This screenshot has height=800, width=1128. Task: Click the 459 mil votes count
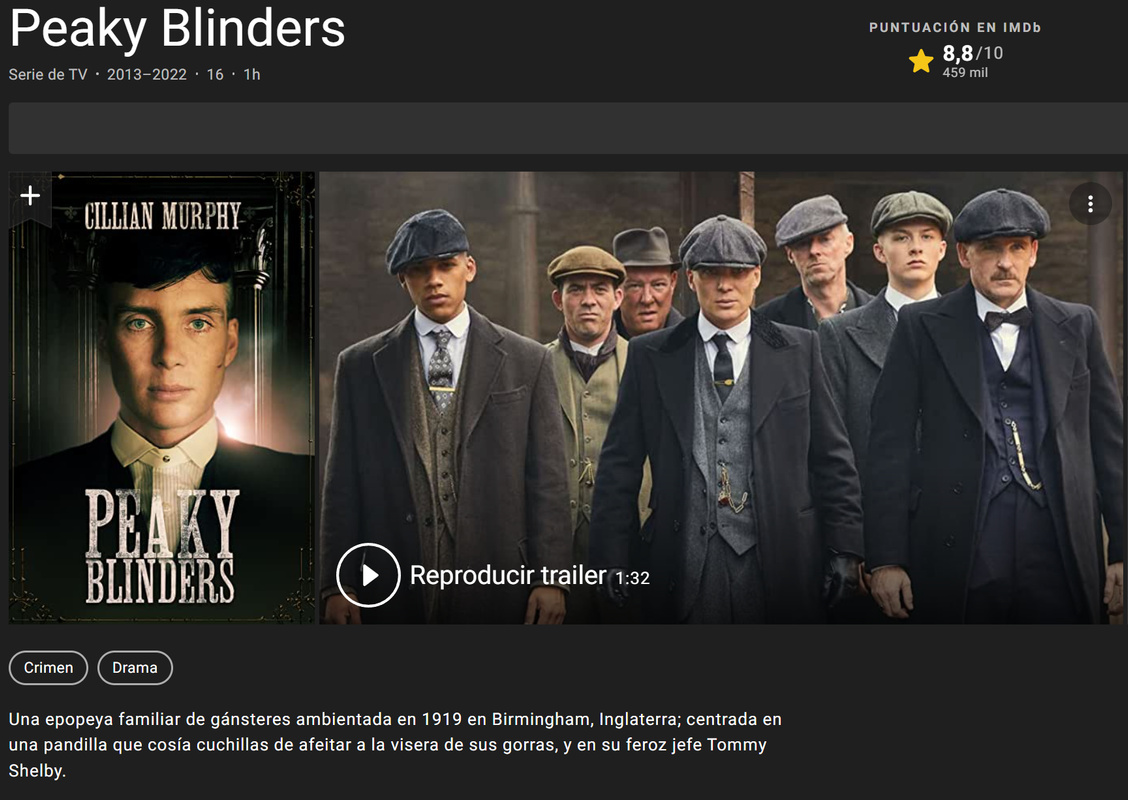tap(965, 73)
